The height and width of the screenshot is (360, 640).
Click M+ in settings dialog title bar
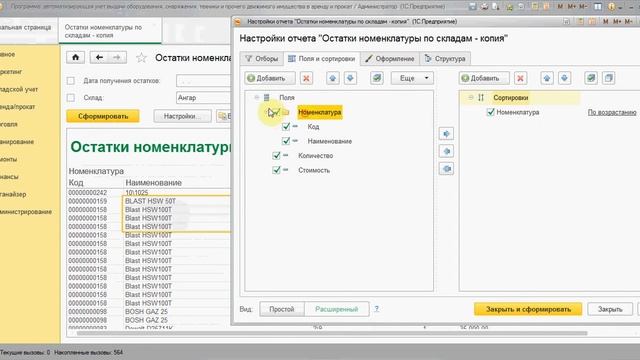pos(617,21)
